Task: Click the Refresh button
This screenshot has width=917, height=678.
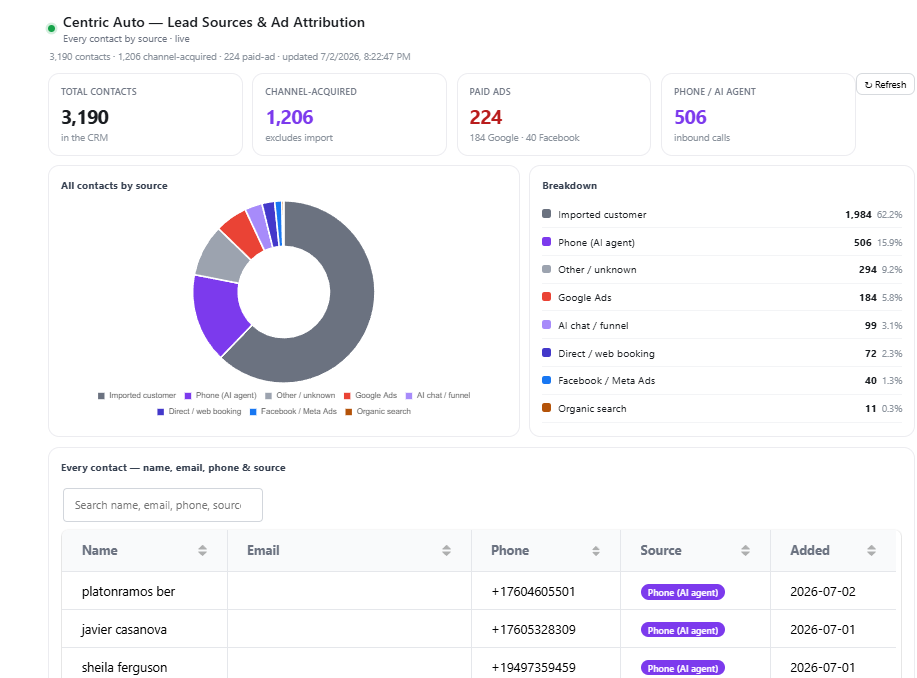Action: tap(885, 85)
